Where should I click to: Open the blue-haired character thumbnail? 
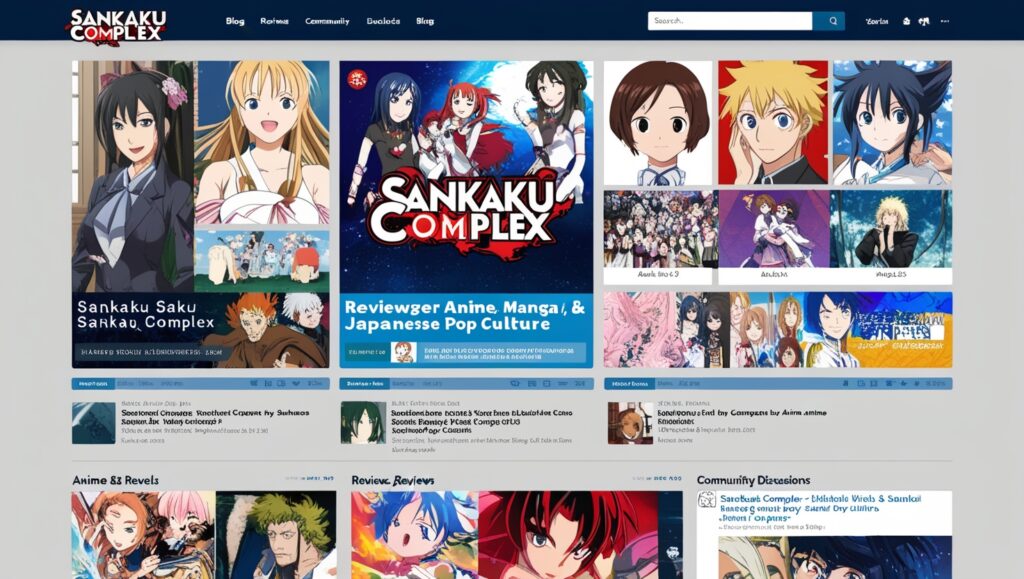pos(892,123)
